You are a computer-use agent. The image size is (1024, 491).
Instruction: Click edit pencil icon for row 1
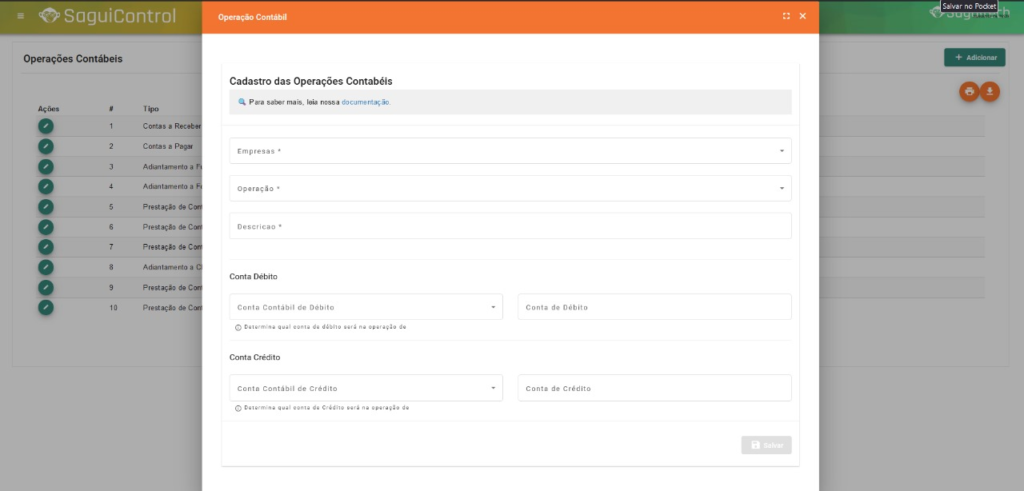click(46, 126)
